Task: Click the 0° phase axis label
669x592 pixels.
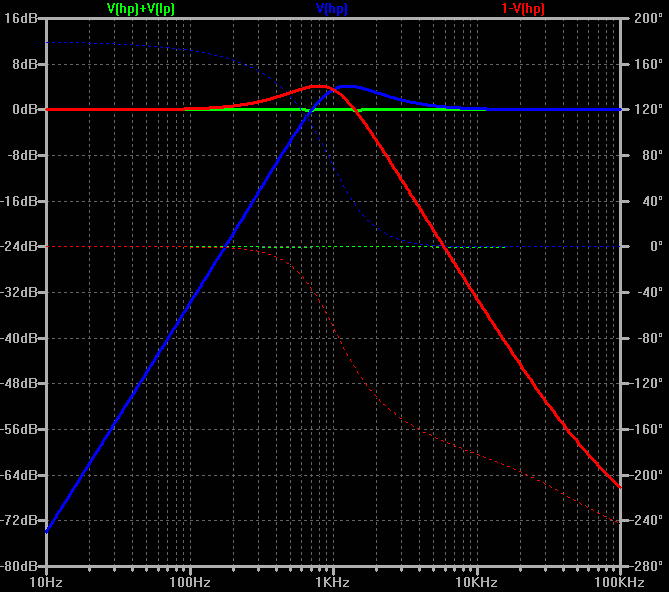Action: click(656, 247)
